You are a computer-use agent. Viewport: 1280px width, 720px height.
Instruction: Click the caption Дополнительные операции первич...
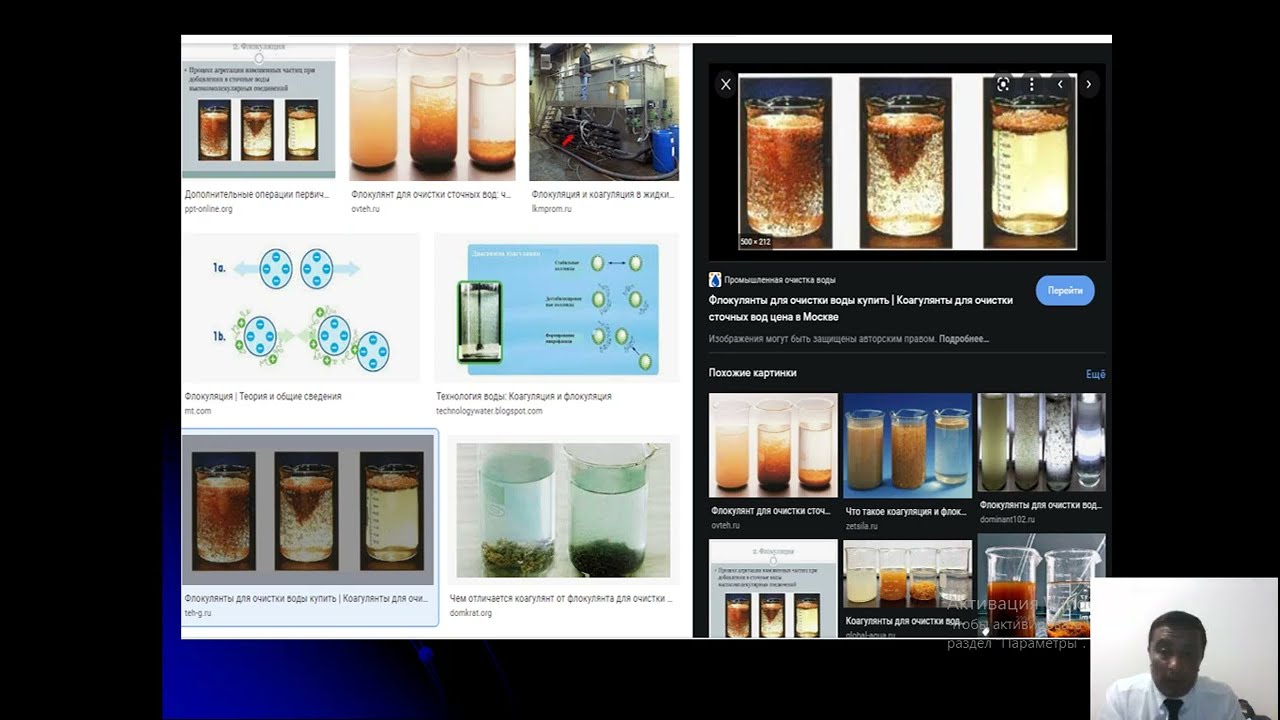257,195
